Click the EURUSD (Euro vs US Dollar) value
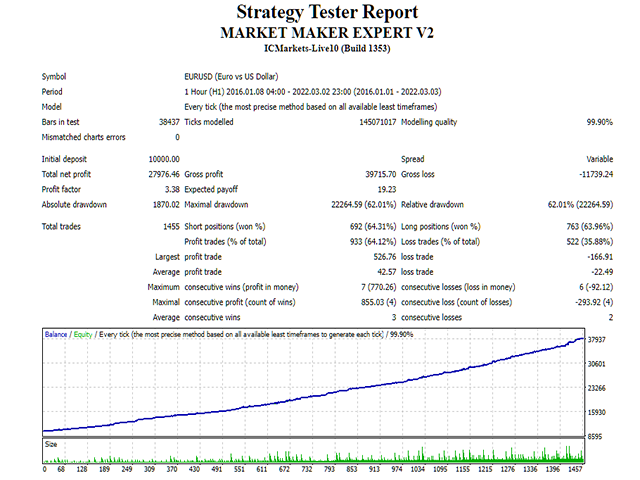Viewport: 640px width, 480px height. (231, 77)
